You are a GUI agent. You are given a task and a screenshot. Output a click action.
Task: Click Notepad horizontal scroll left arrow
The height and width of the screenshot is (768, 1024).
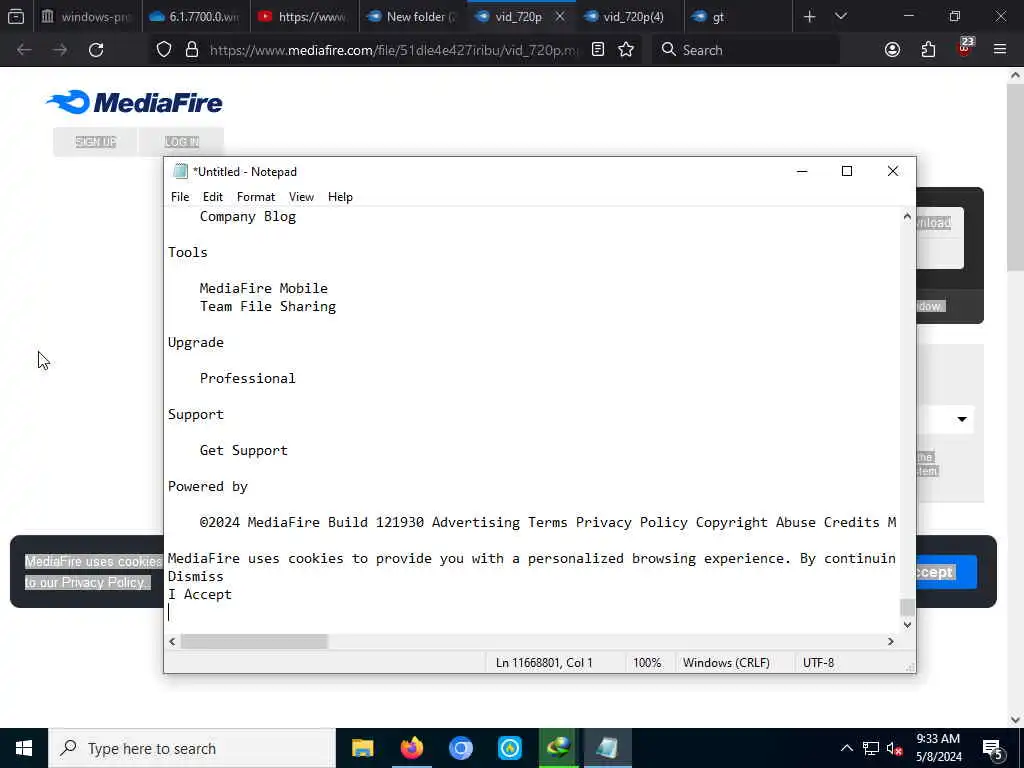[172, 641]
